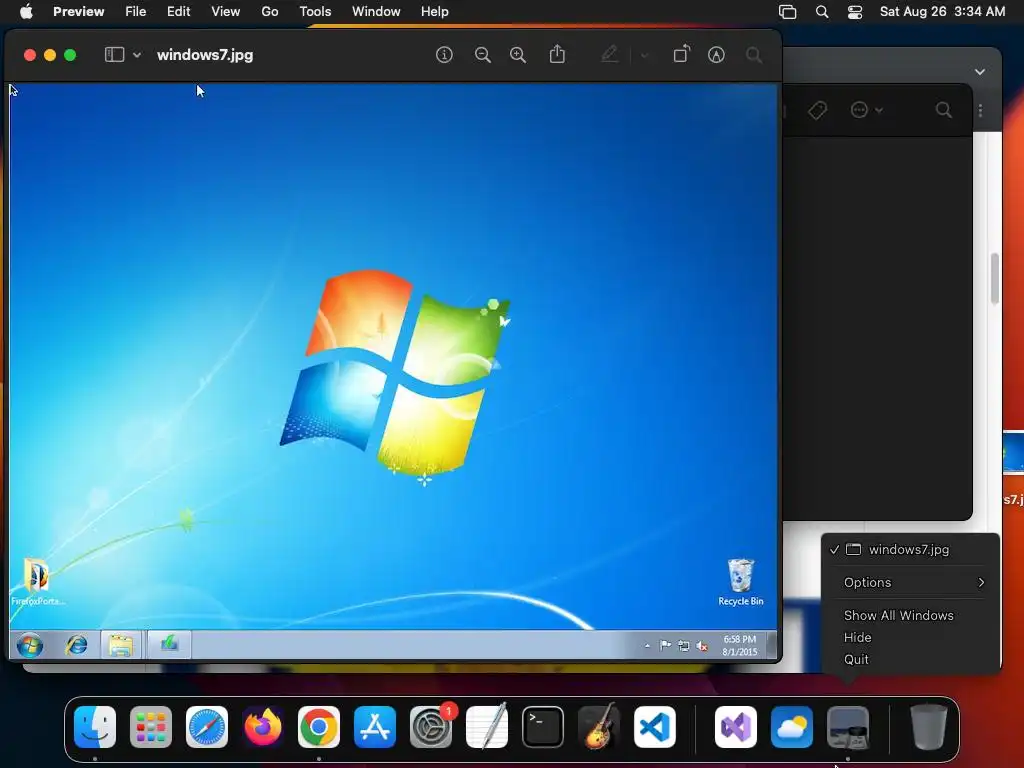The image size is (1024, 768).
Task: Choose Quit in Dock context menu
Action: (x=856, y=660)
